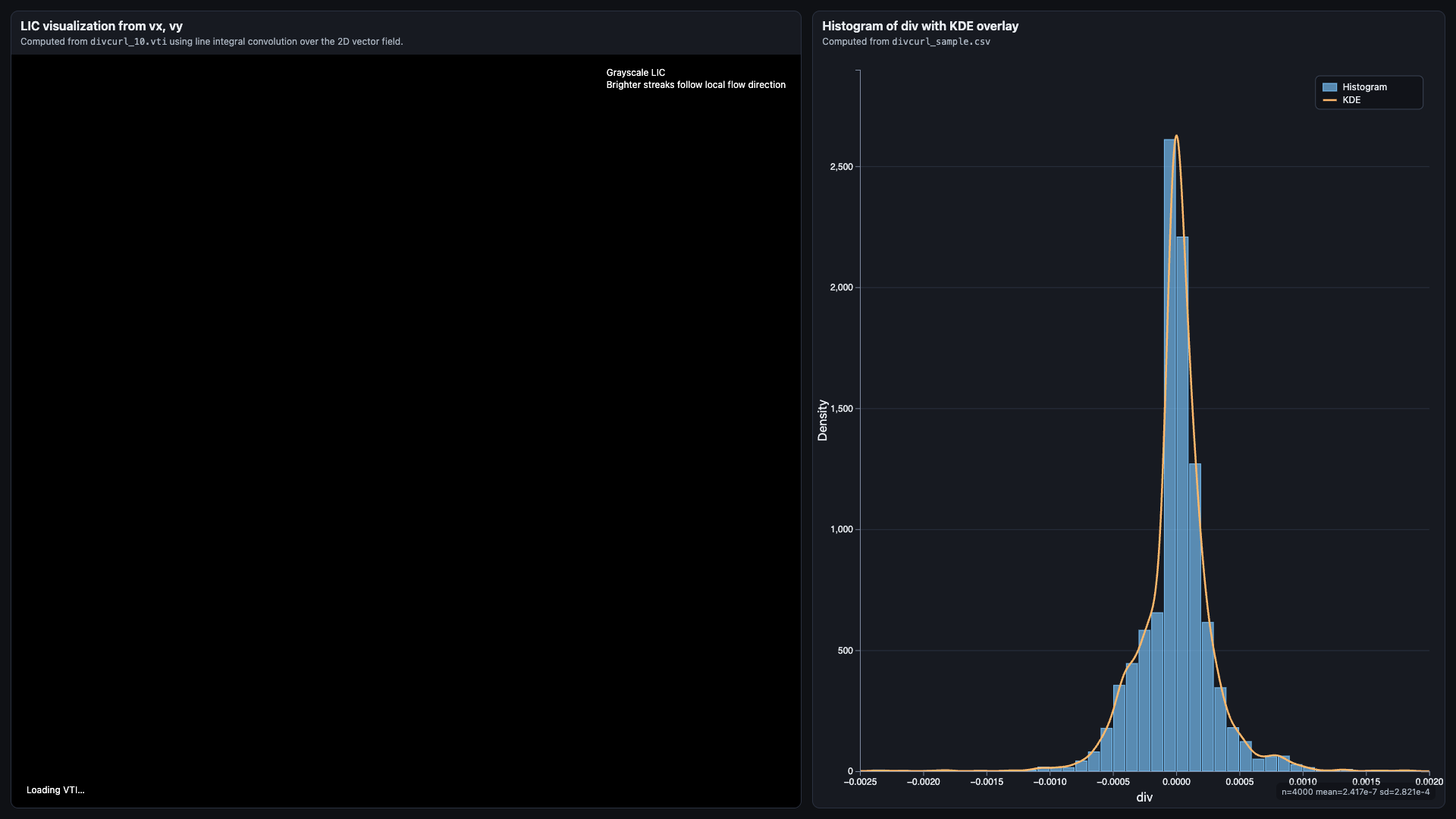Click the 2,000 y-axis tick label
The width and height of the screenshot is (1456, 819).
point(842,287)
